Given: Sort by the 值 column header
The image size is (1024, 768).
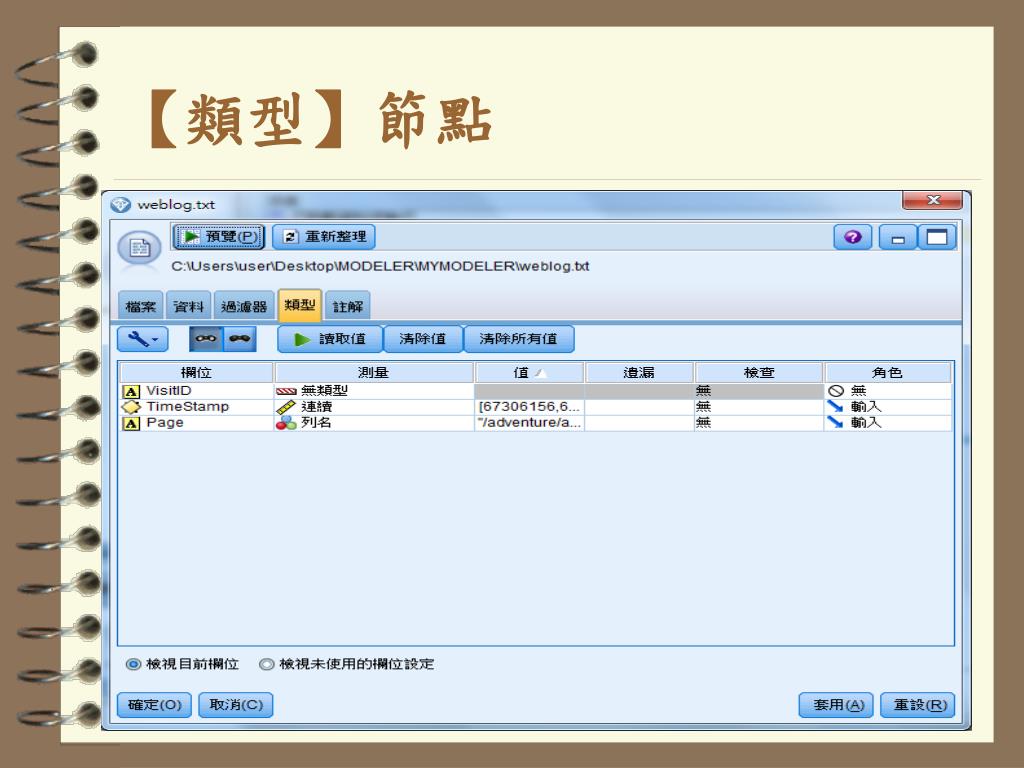Looking at the screenshot, I should click(x=529, y=372).
